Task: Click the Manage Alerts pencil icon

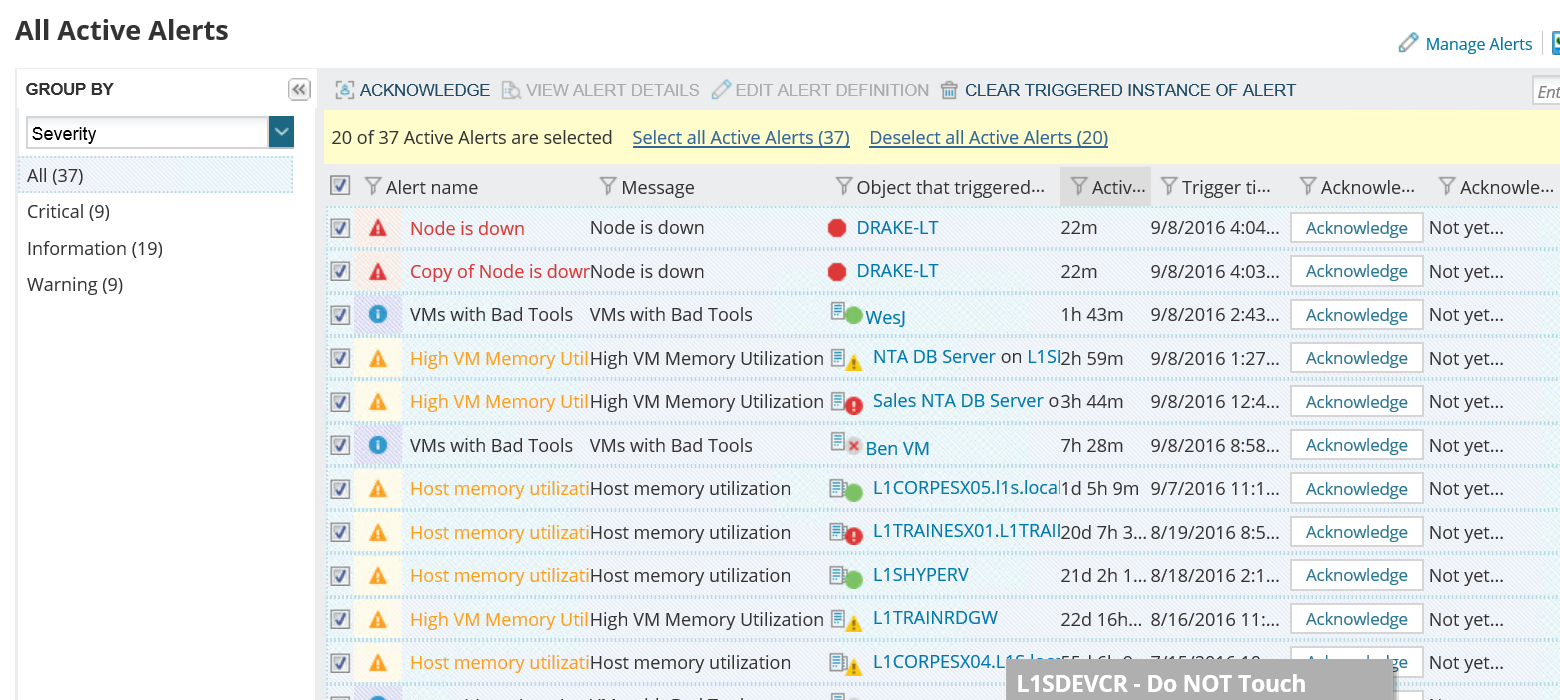Action: [1408, 43]
